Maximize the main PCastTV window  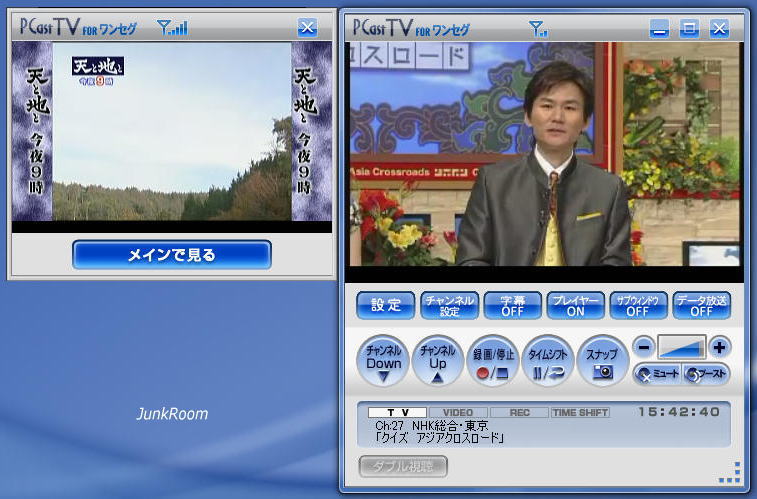click(x=689, y=28)
